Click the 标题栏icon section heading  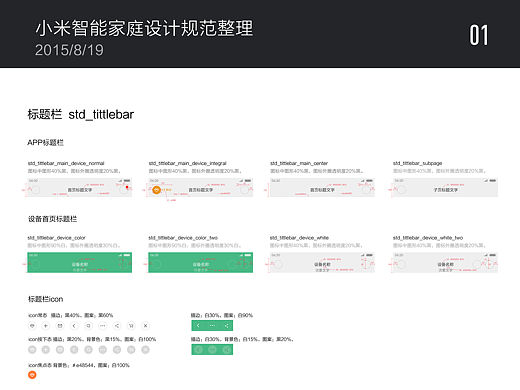pos(45,299)
